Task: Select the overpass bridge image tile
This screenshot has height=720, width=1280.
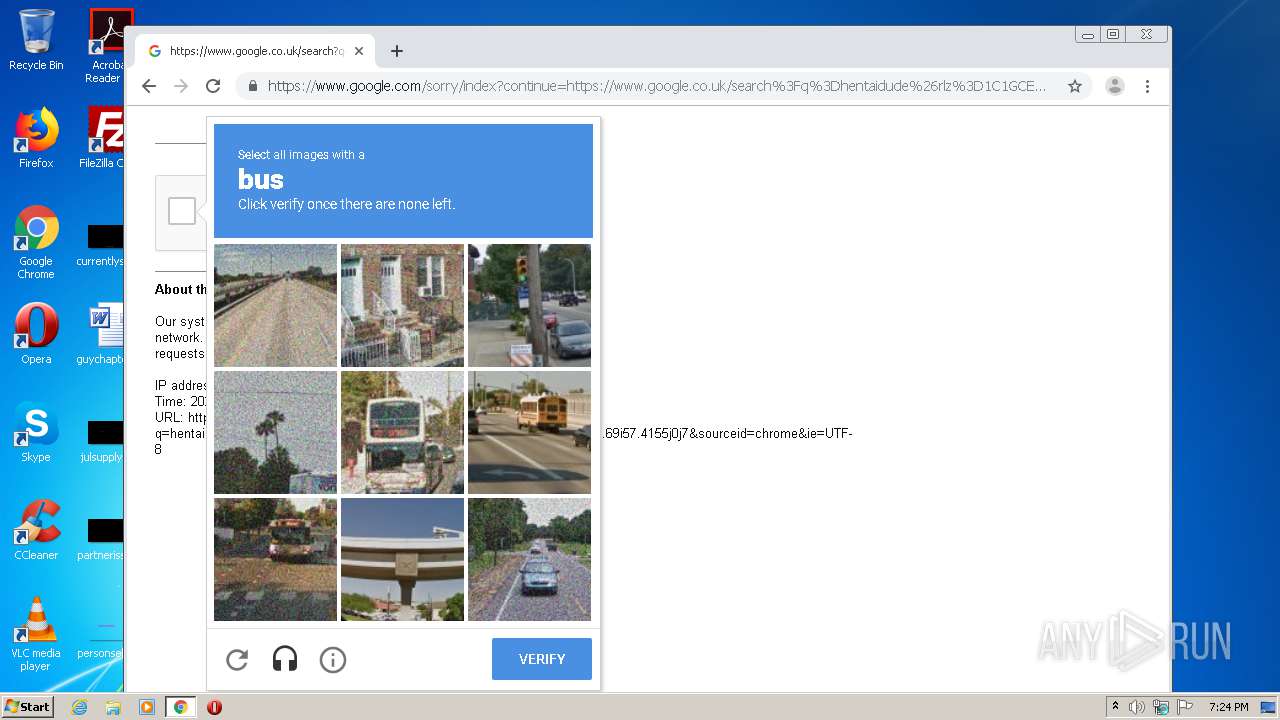Action: coord(402,559)
